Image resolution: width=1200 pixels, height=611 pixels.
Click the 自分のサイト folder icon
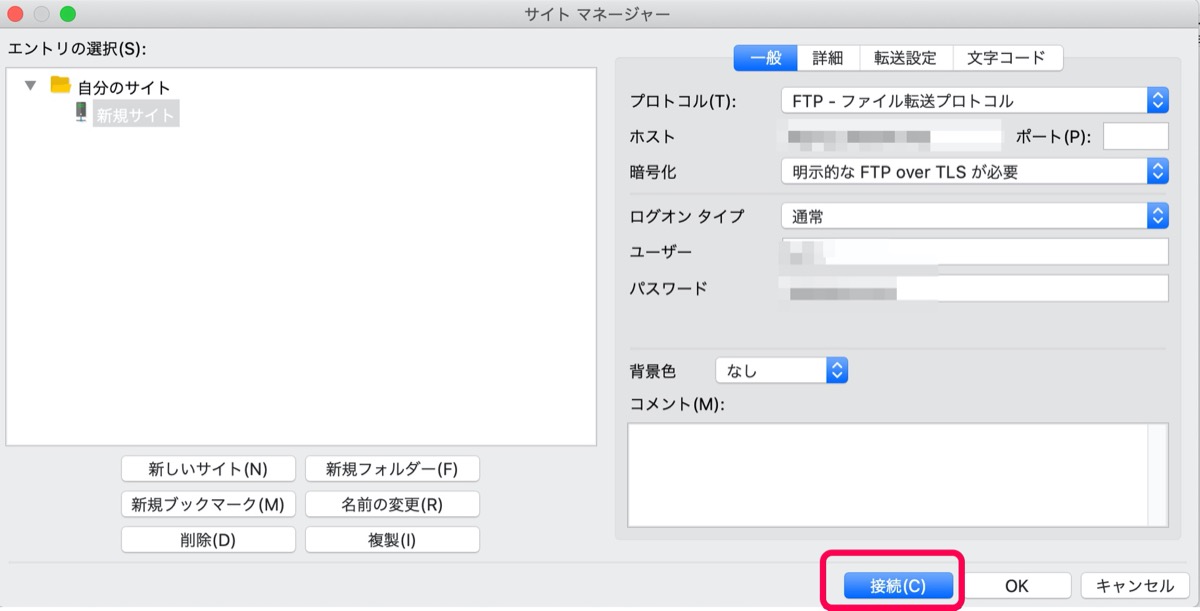(60, 86)
